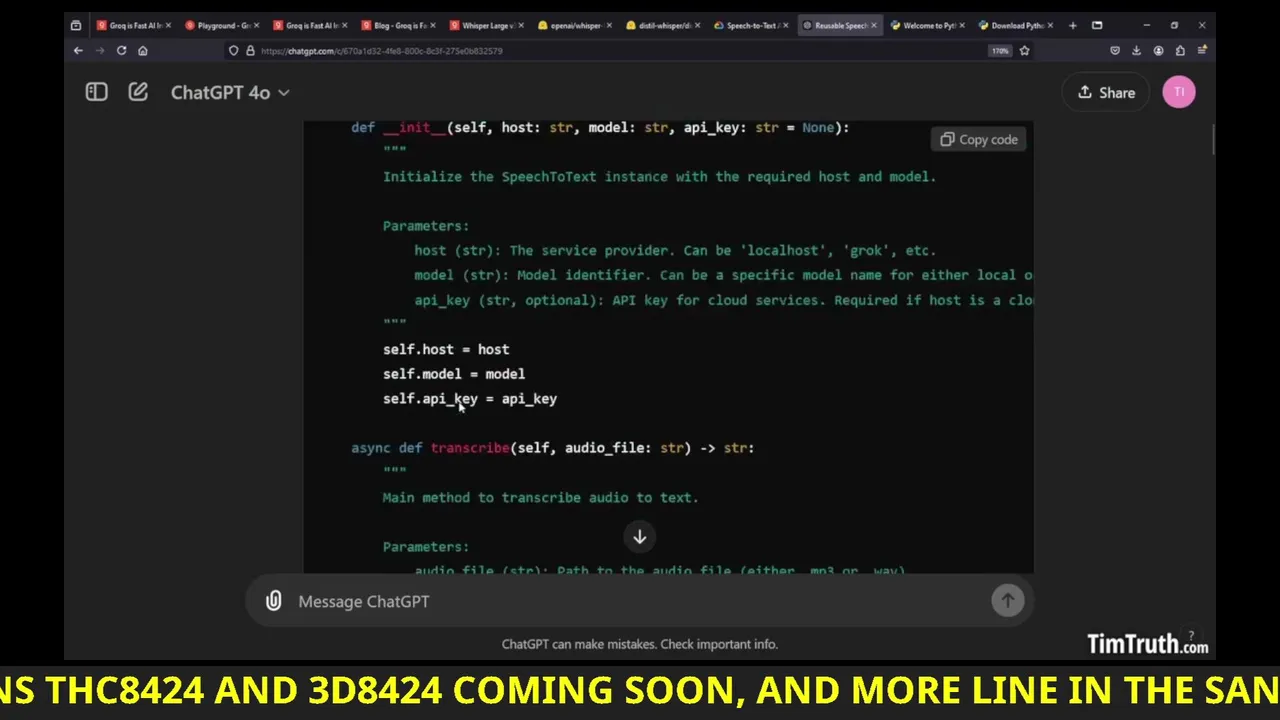This screenshot has height=720, width=1280.
Task: Open a new browser tab
Action: pyautogui.click(x=1072, y=25)
